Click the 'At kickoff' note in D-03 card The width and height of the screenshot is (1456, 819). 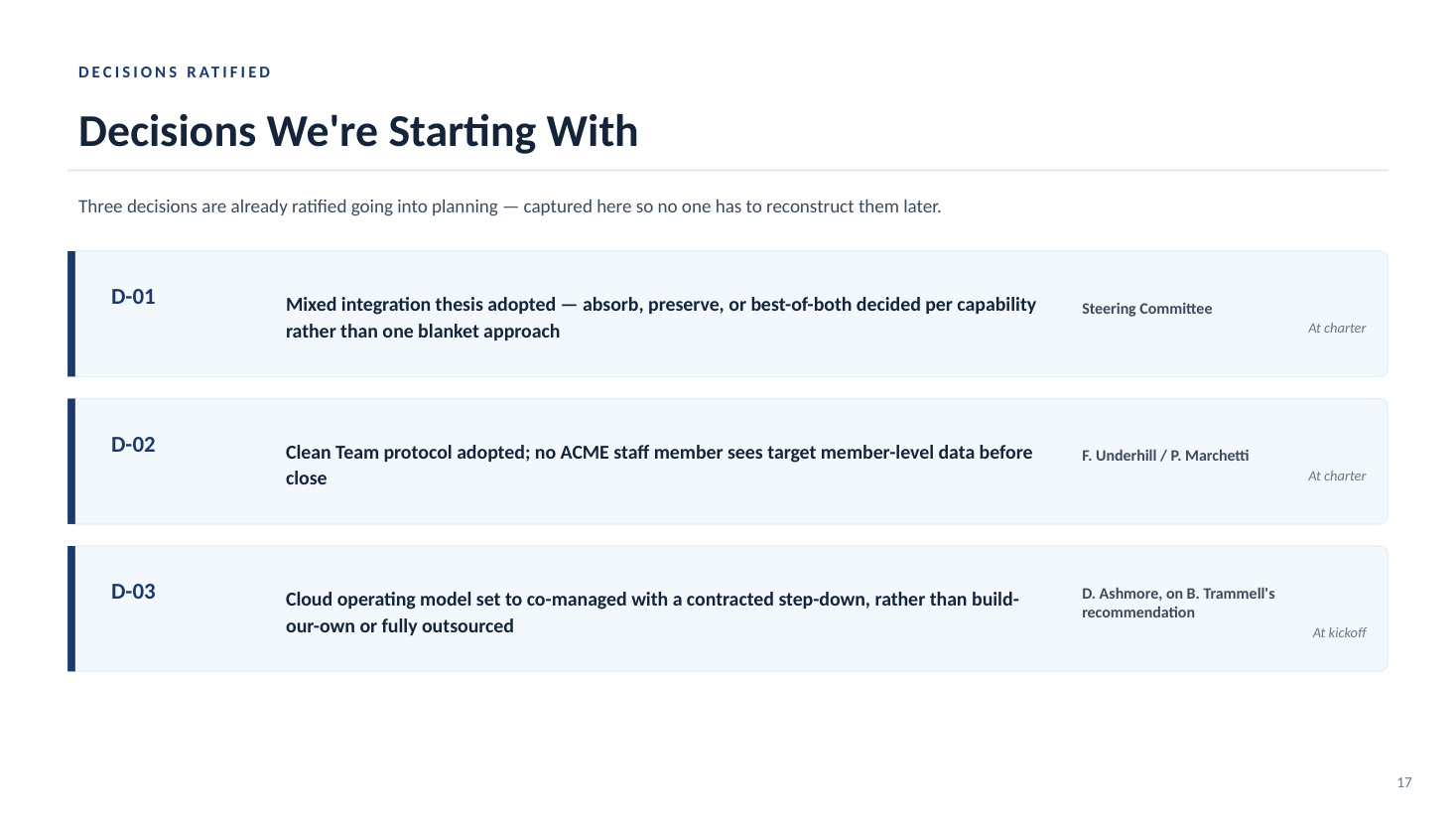click(1339, 632)
